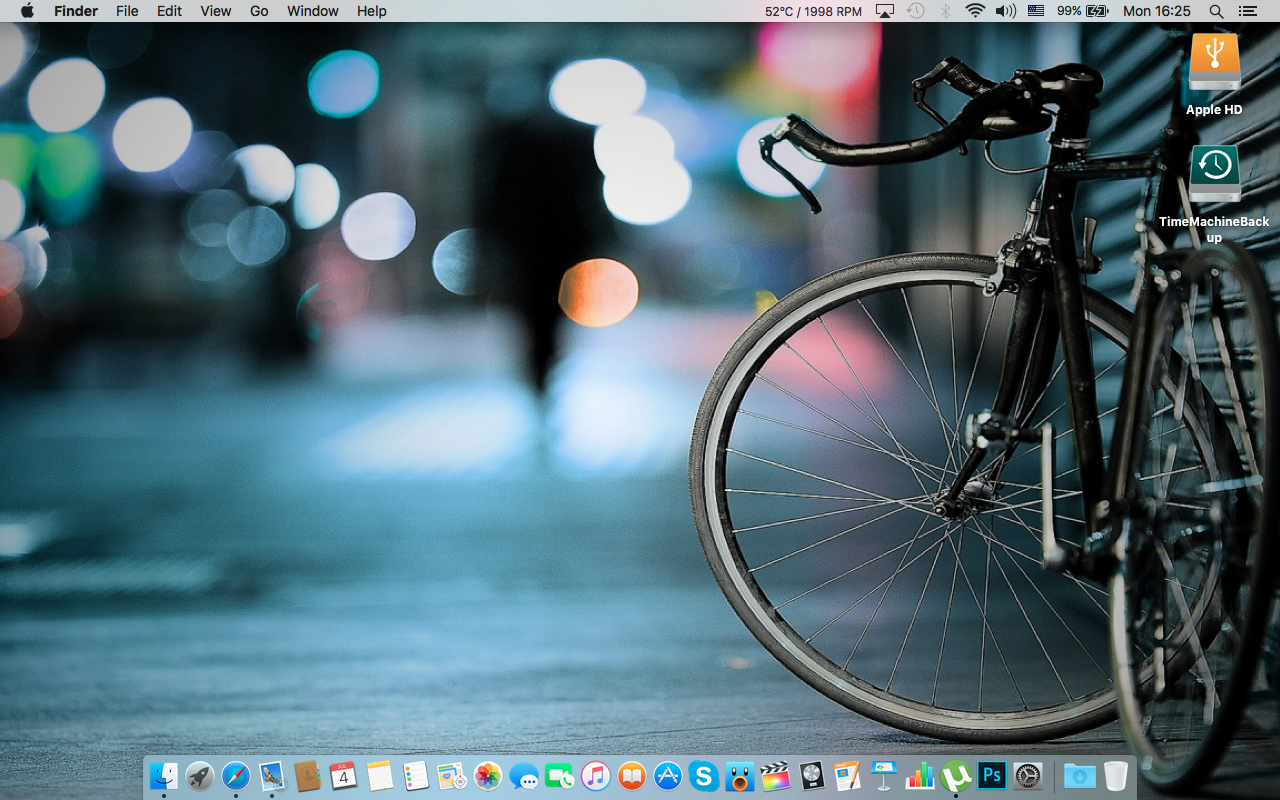Open the Help menu
This screenshot has width=1280, height=800.
[372, 11]
